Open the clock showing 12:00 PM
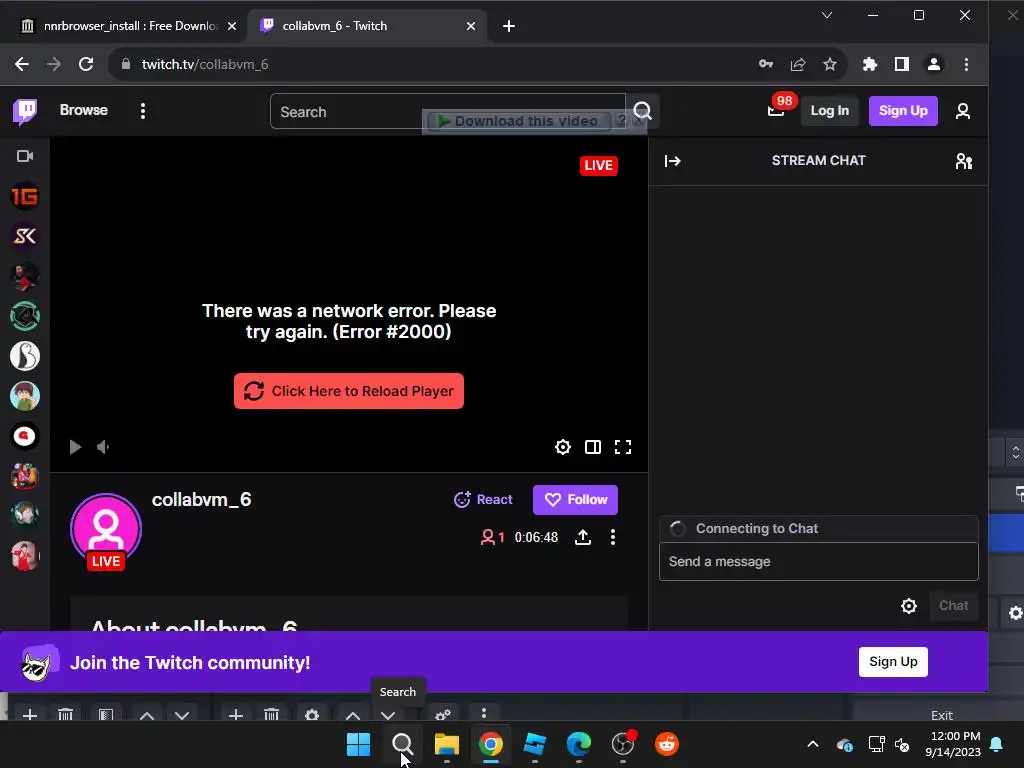This screenshot has height=768, width=1024. (x=953, y=744)
